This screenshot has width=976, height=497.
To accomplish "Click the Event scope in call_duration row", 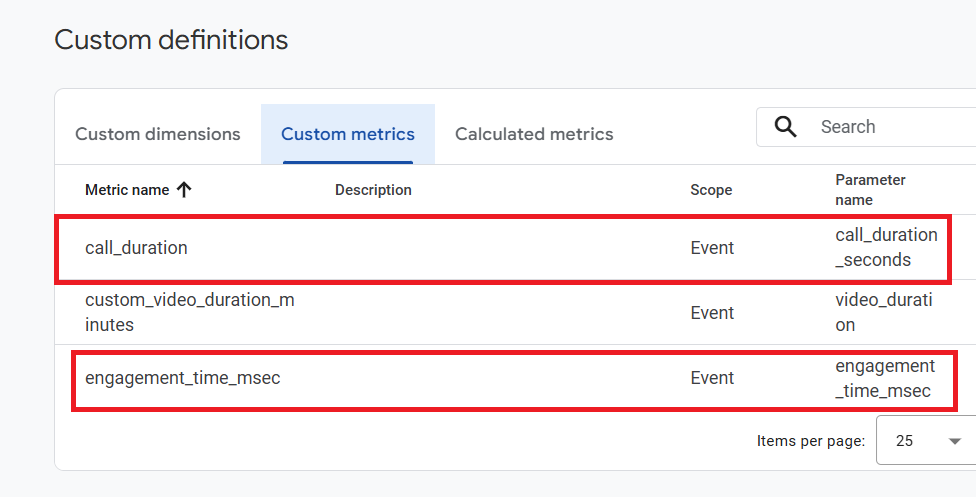I will [x=712, y=248].
